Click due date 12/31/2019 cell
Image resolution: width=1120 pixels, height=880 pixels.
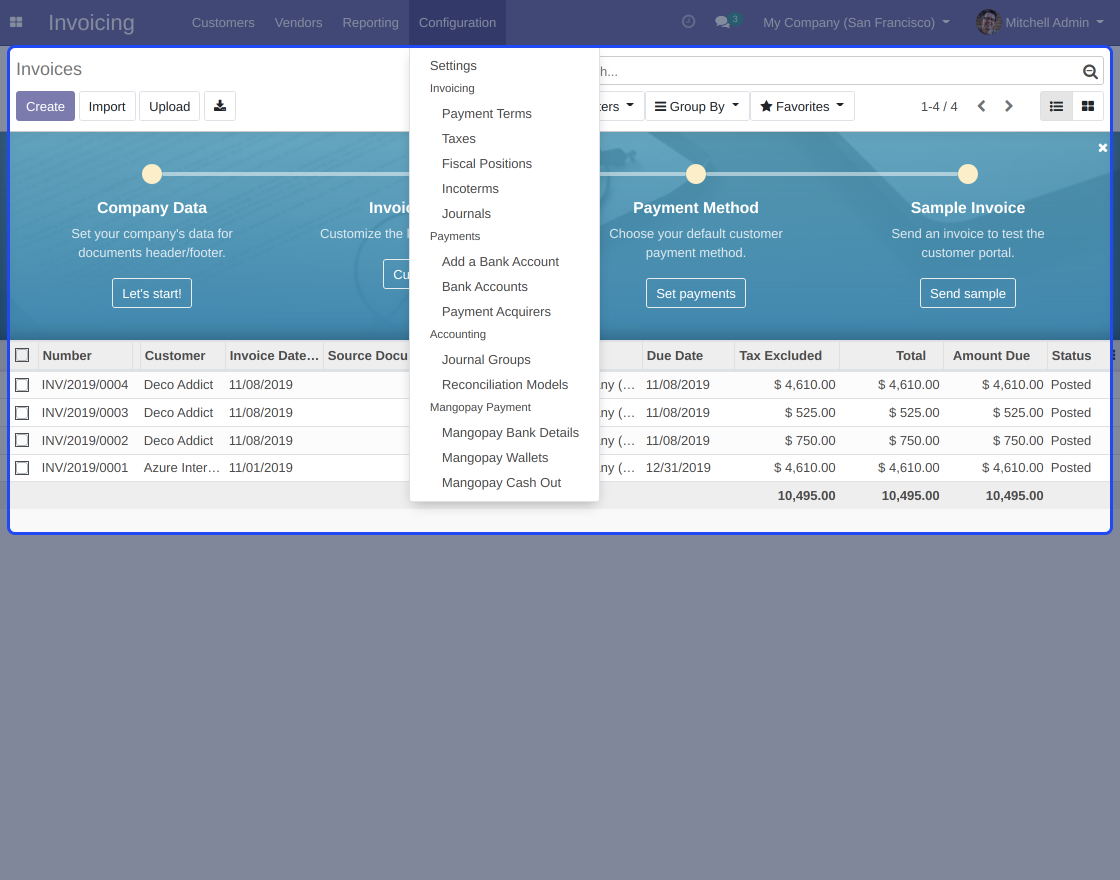coord(678,468)
